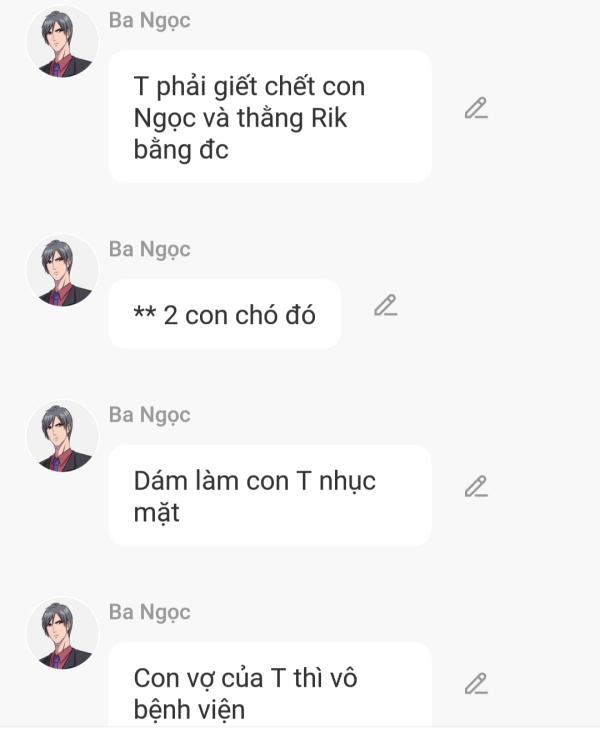Tap the words 'bệnh viện' in the last message

(188, 711)
